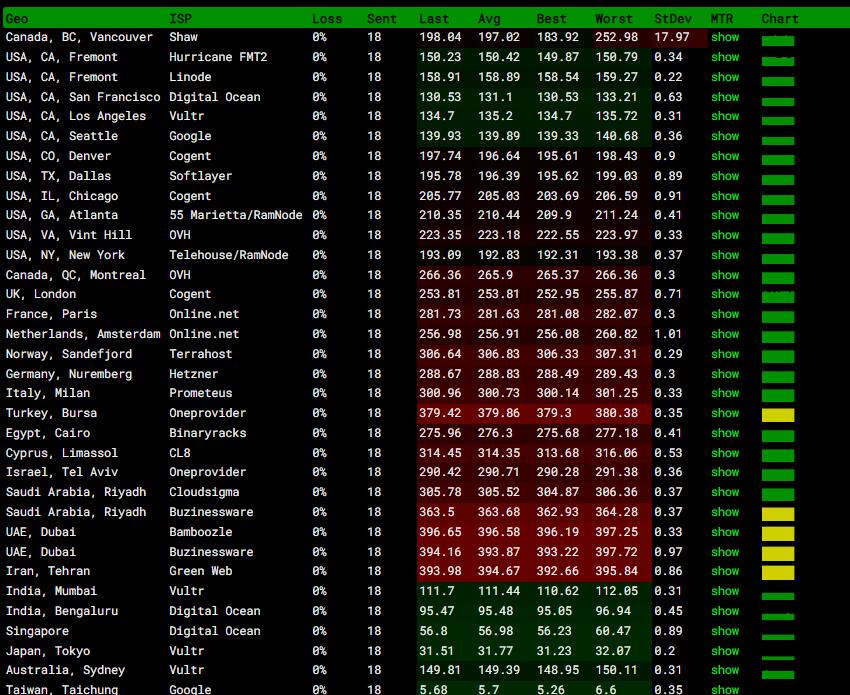
Task: Open show link for Milan Prometeus
Action: click(x=725, y=393)
